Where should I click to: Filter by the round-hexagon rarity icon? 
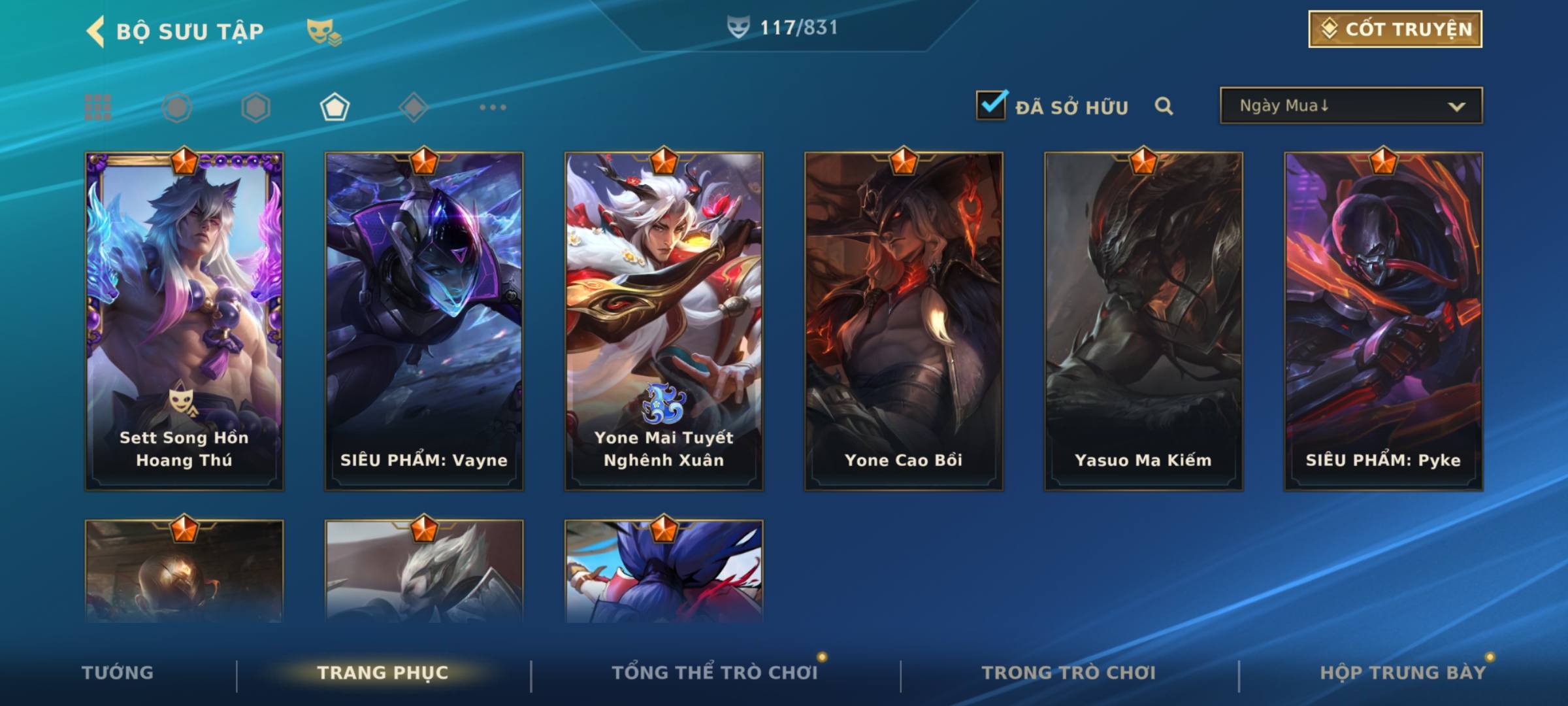click(x=177, y=107)
